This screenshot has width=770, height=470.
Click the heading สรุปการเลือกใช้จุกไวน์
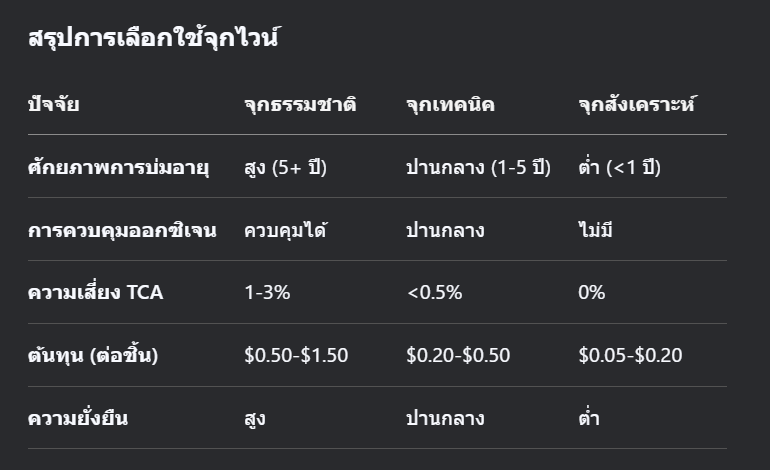153,40
